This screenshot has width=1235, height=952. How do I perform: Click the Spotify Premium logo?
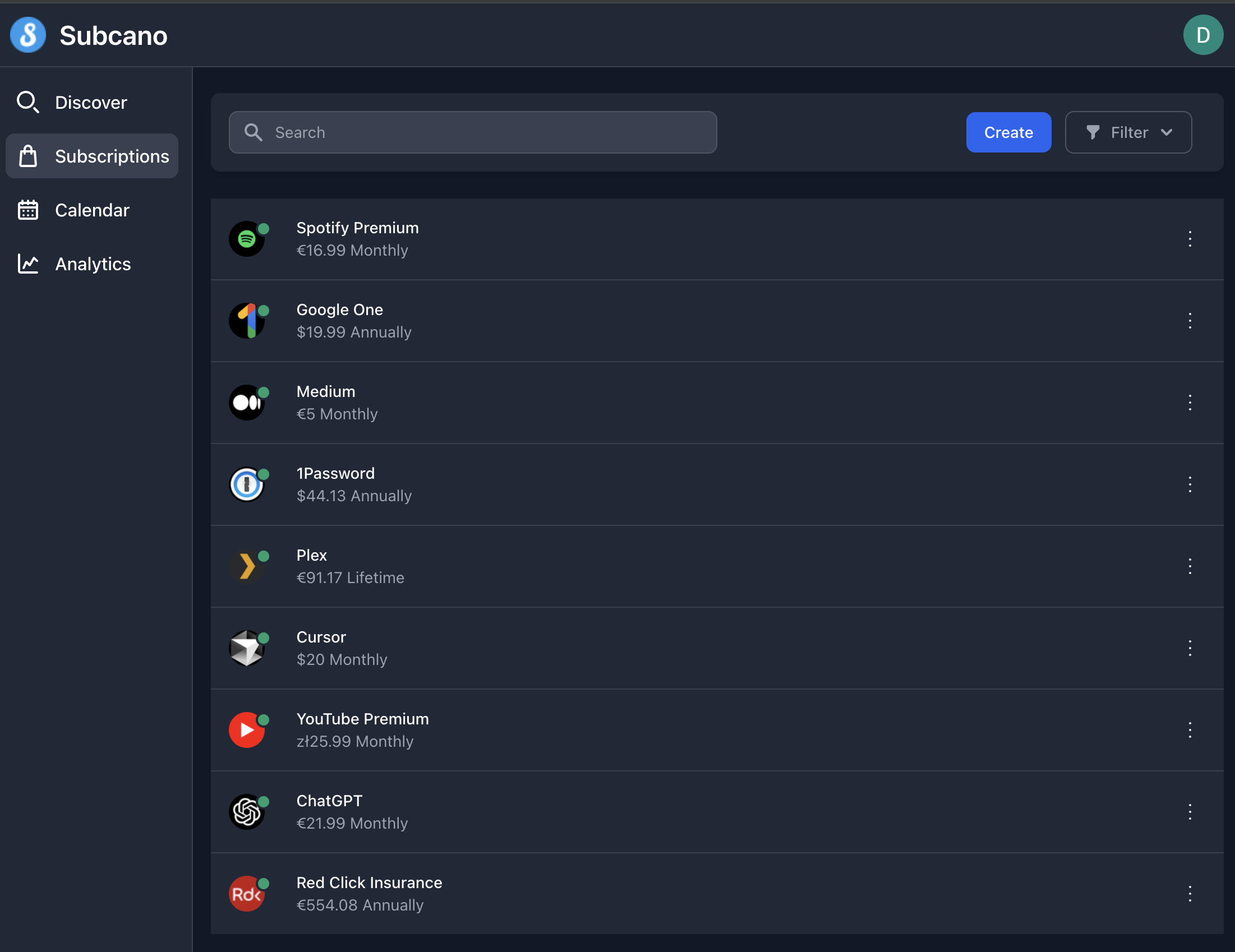pyautogui.click(x=247, y=239)
